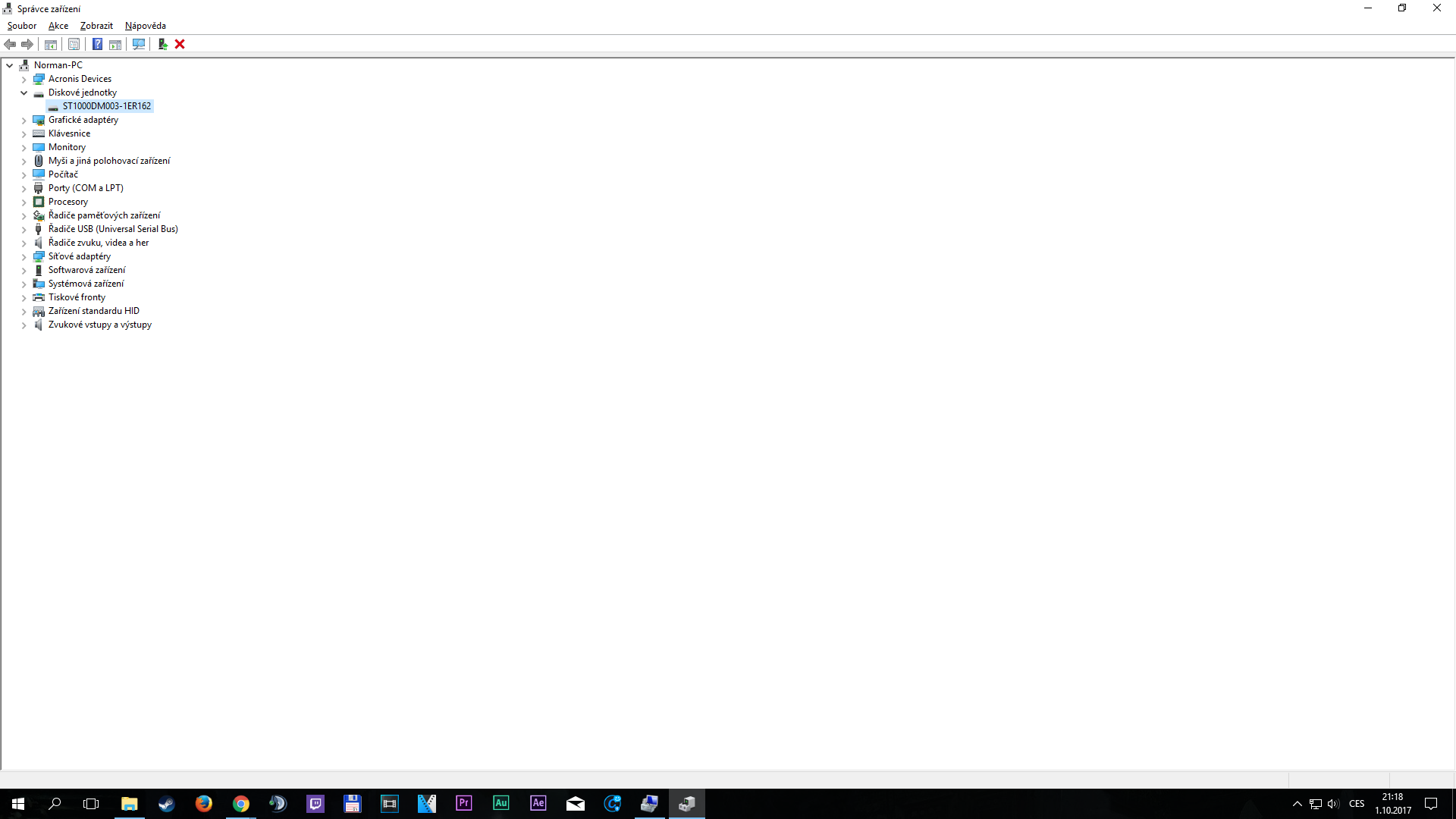This screenshot has height=819, width=1456.
Task: Select the Procesory tree item
Action: click(x=68, y=202)
